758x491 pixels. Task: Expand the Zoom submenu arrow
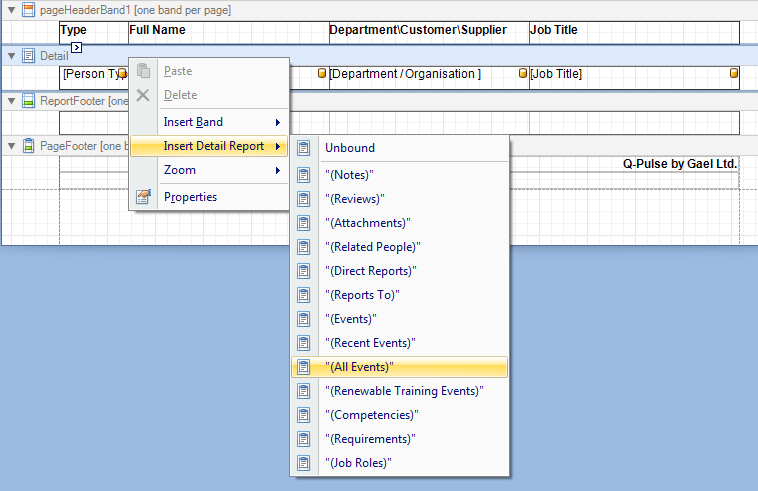(278, 170)
